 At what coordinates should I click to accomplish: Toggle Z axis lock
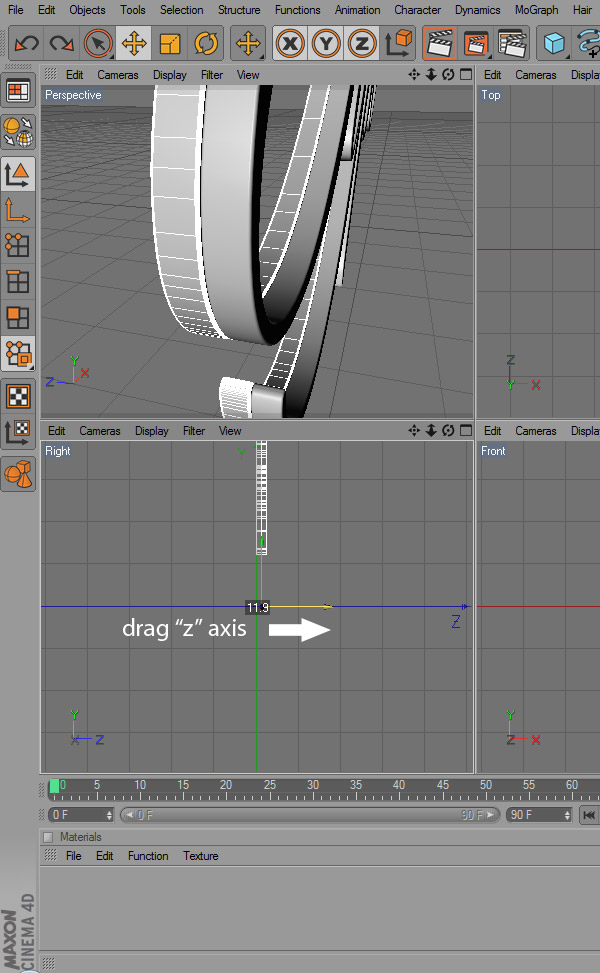(x=362, y=44)
